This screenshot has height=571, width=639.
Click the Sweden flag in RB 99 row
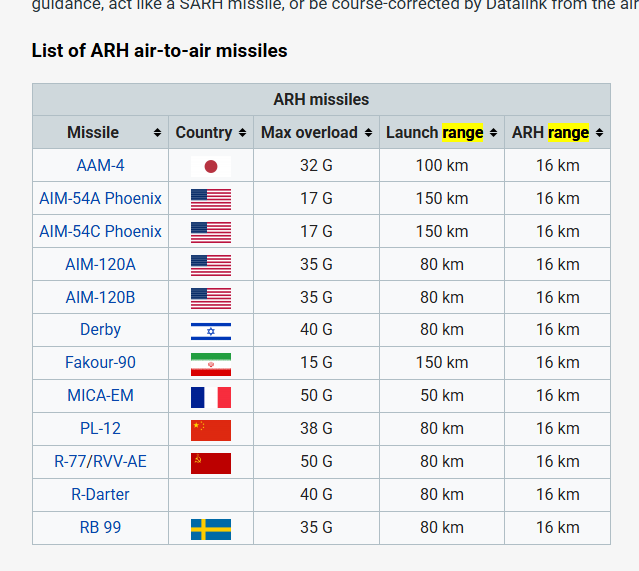(210, 529)
